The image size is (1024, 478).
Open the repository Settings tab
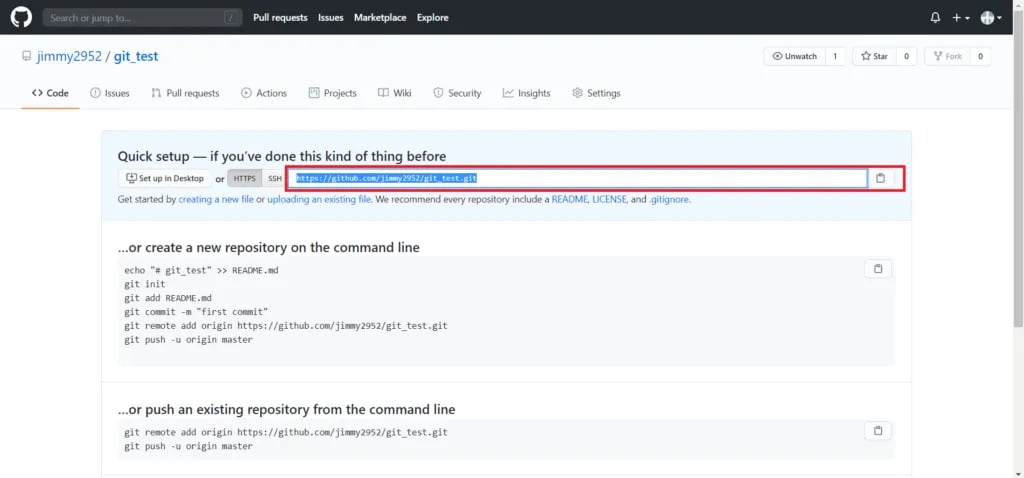pyautogui.click(x=596, y=93)
